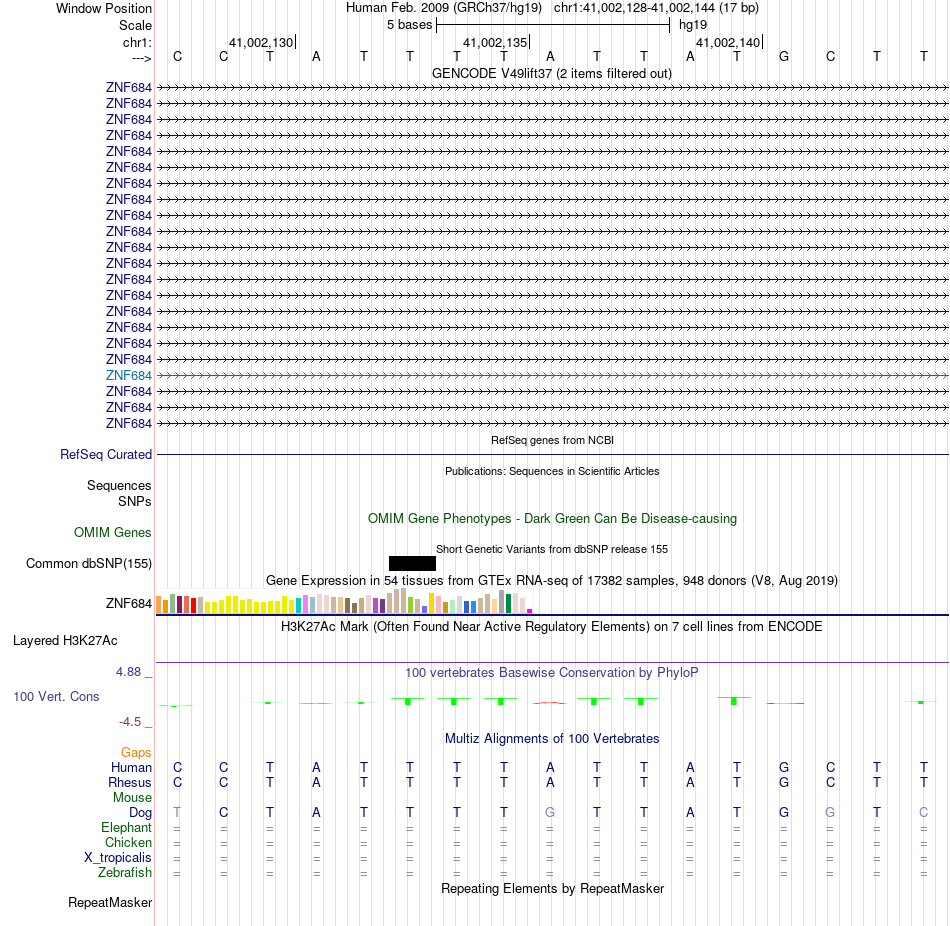Click the 'RefSeq genes from NCBI' title

[552, 440]
